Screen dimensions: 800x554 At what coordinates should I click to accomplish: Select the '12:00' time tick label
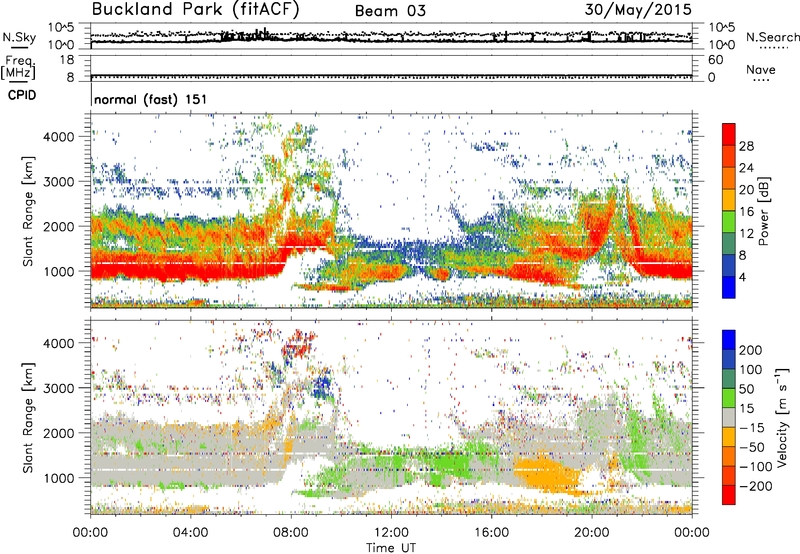click(x=391, y=533)
